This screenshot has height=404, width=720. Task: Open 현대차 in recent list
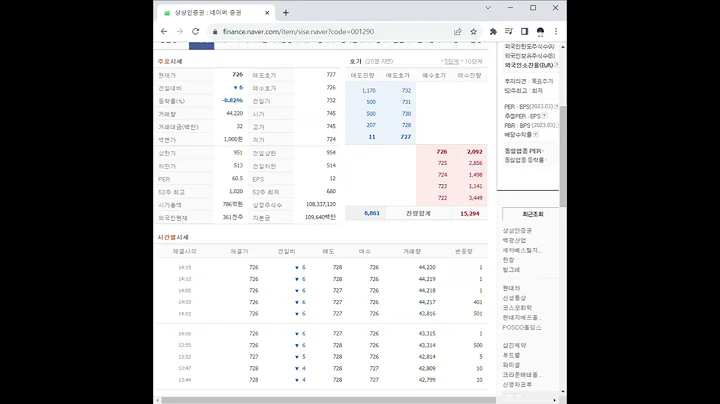(511, 288)
